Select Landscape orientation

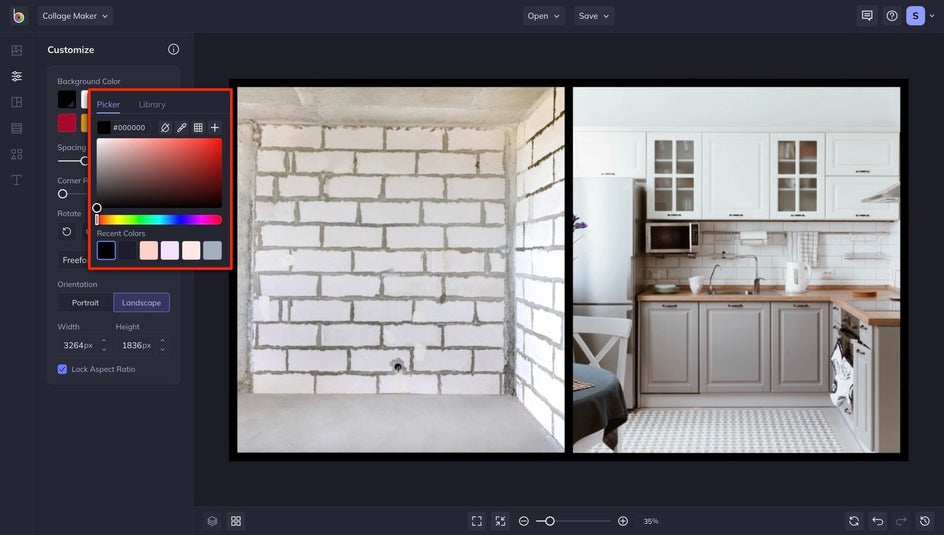[x=141, y=303]
